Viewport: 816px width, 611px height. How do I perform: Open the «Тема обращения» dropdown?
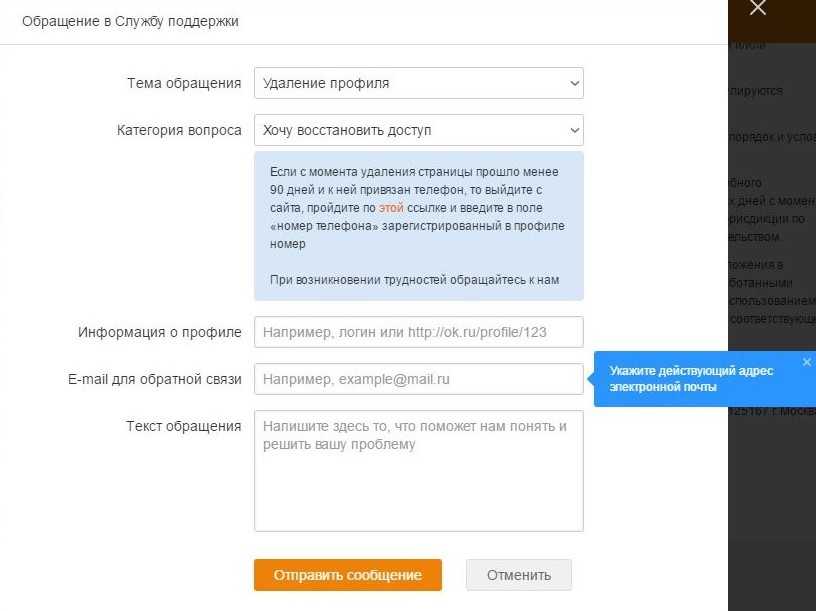tap(419, 83)
